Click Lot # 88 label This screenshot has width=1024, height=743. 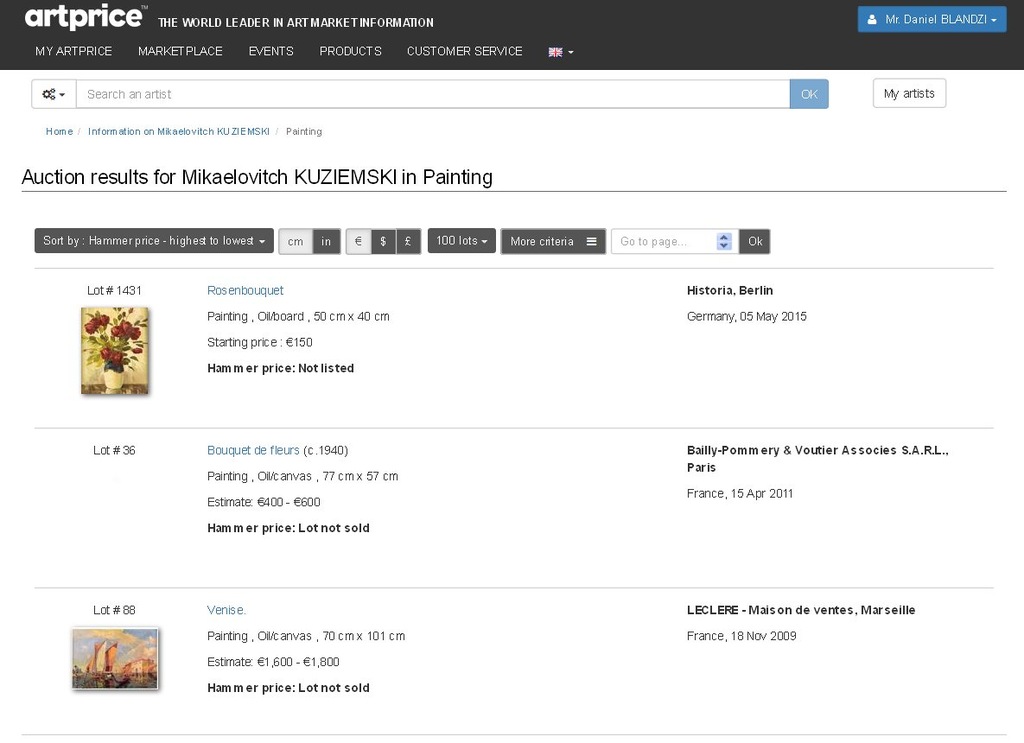(x=114, y=610)
